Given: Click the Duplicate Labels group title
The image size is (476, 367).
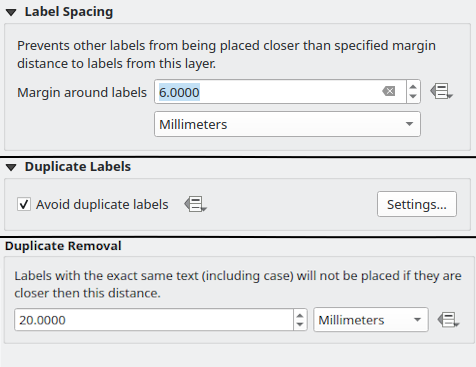Looking at the screenshot, I should click(x=78, y=167).
